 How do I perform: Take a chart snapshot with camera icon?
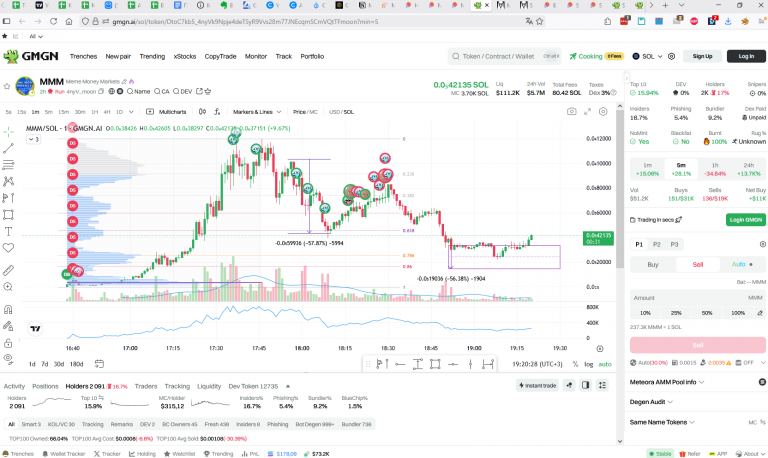[572, 112]
